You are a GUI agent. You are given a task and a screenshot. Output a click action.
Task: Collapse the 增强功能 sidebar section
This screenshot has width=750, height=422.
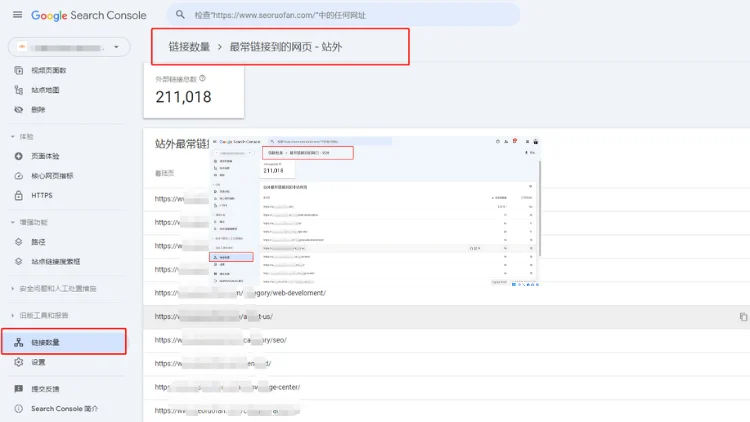click(29, 222)
